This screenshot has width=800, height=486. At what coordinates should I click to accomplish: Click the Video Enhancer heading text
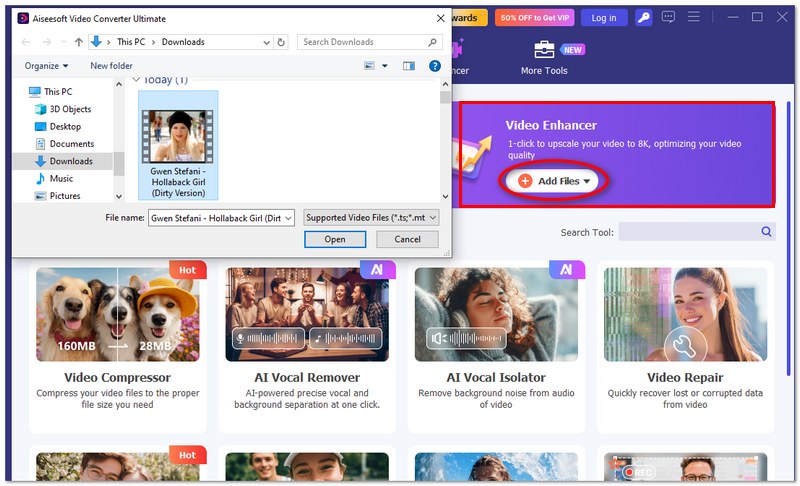pos(551,125)
